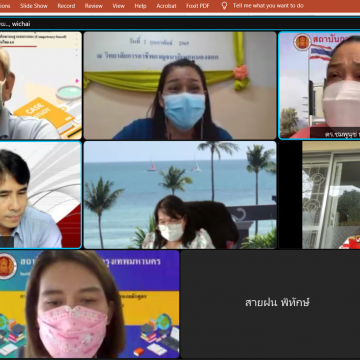Select the video tile with beach palm background

[180, 195]
